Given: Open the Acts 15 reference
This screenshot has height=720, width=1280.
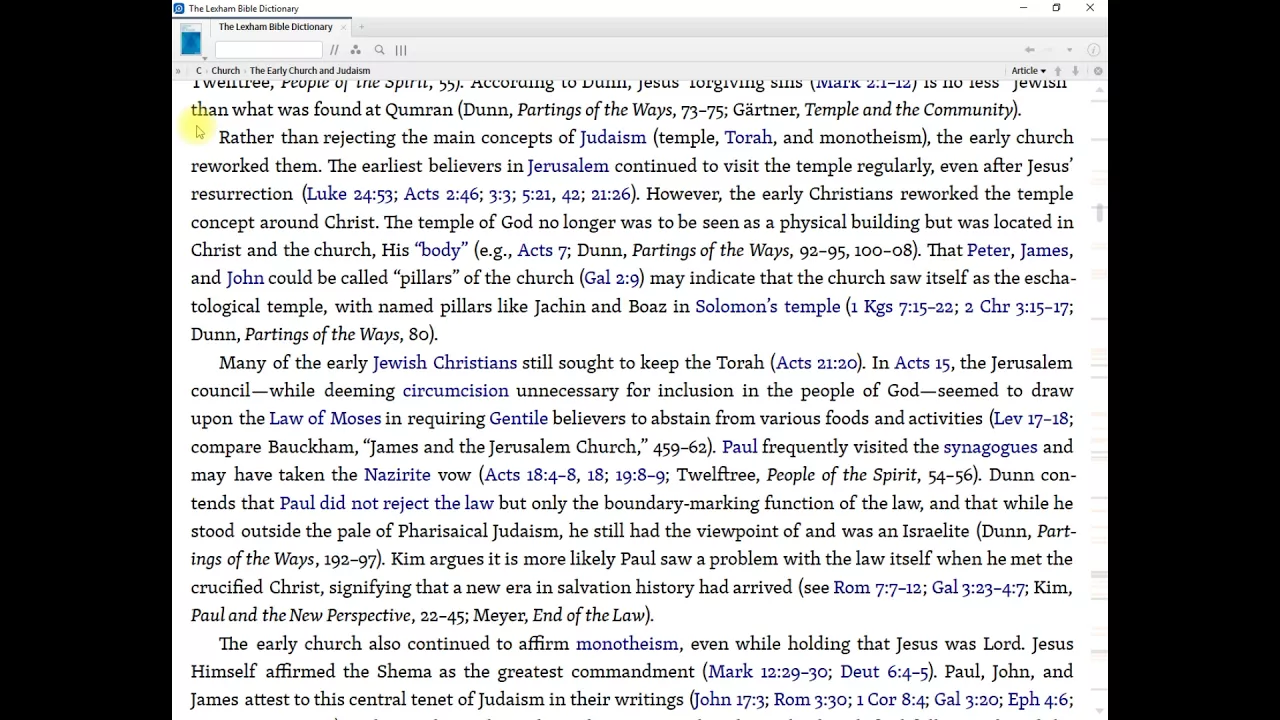Looking at the screenshot, I should point(922,363).
